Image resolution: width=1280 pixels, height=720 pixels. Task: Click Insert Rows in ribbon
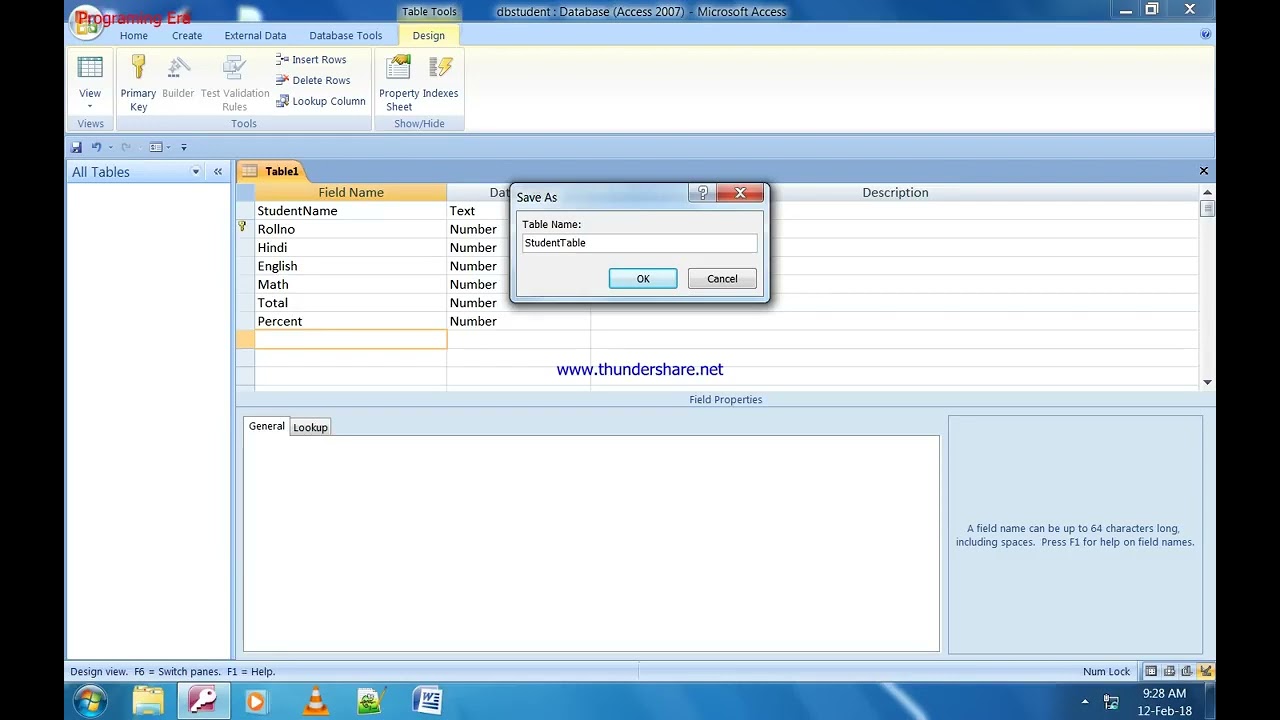311,60
